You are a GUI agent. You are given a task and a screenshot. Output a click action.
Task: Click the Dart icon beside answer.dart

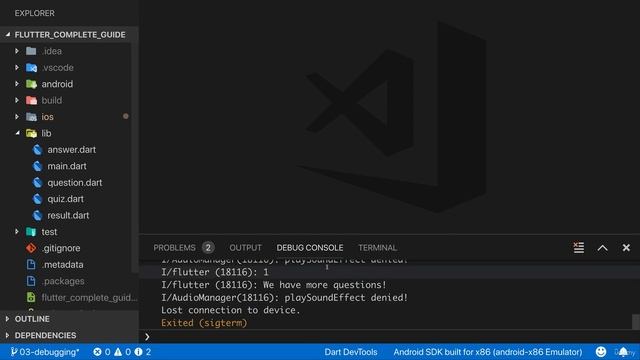click(x=37, y=150)
